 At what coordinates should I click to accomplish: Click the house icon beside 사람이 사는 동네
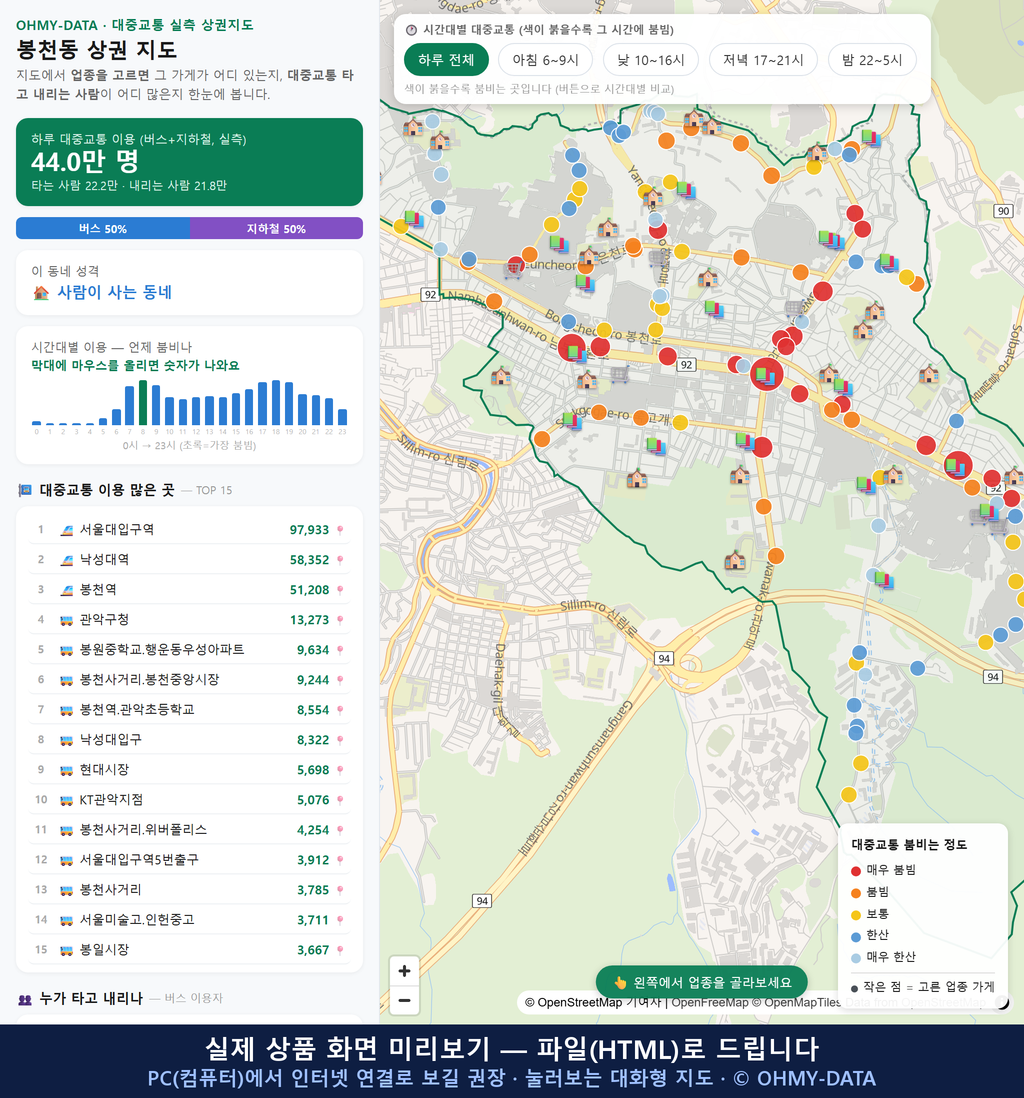[x=41, y=293]
